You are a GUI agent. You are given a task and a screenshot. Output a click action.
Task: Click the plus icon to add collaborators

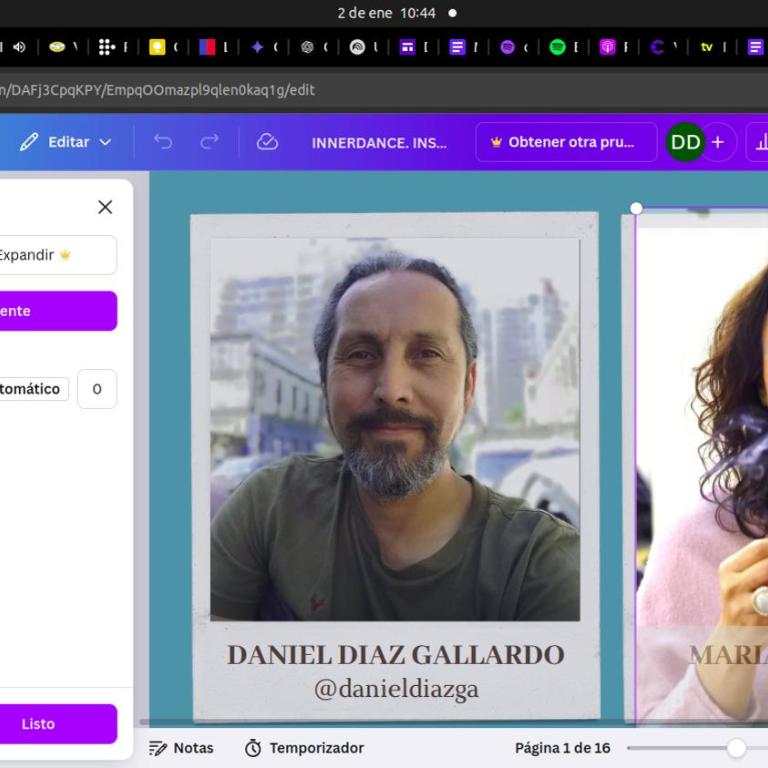point(717,142)
